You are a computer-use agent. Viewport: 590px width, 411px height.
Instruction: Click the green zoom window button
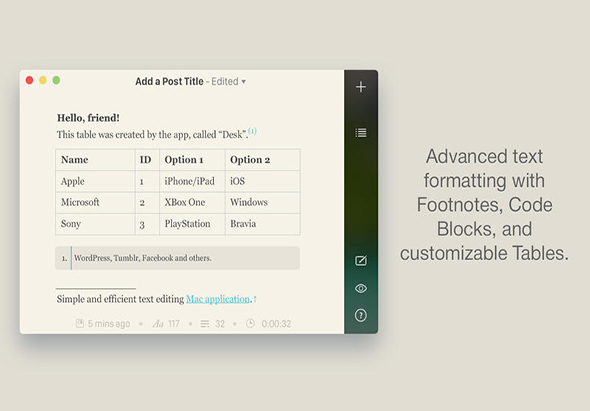click(x=56, y=80)
